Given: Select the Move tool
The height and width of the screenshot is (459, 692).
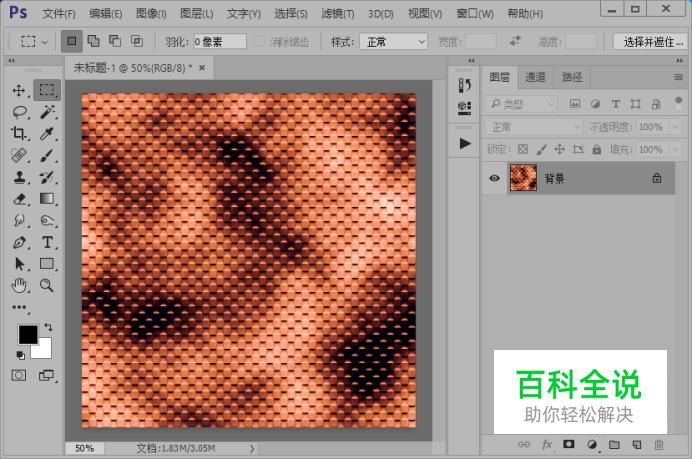Looking at the screenshot, I should 19,90.
